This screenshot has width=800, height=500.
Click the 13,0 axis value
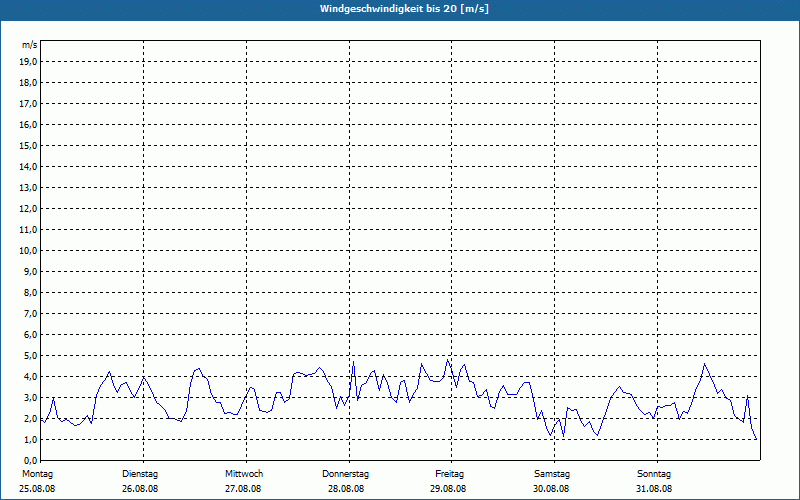click(x=28, y=188)
